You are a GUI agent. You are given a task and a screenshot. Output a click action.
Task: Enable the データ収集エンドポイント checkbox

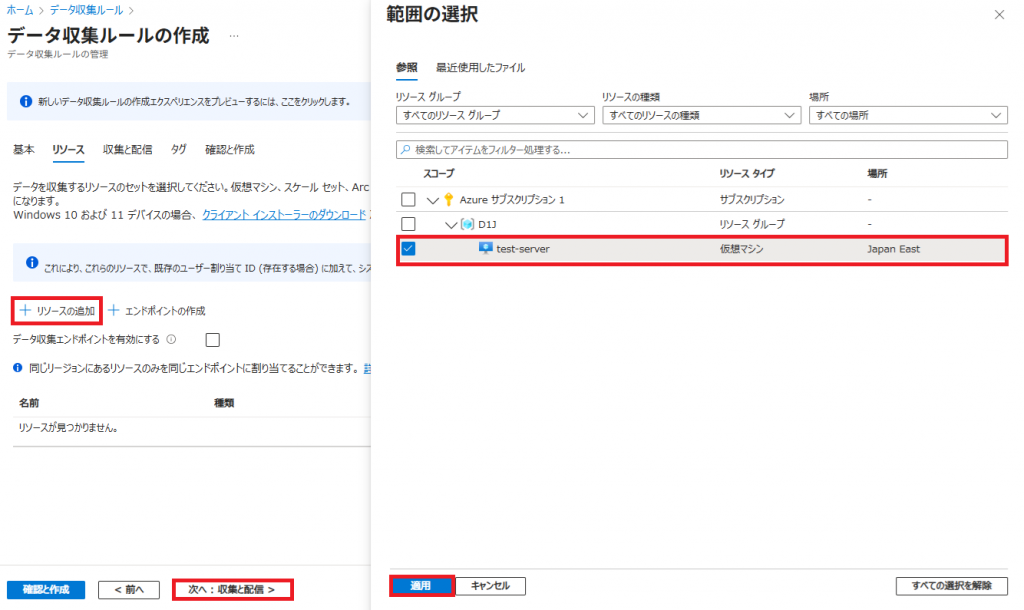tap(212, 340)
